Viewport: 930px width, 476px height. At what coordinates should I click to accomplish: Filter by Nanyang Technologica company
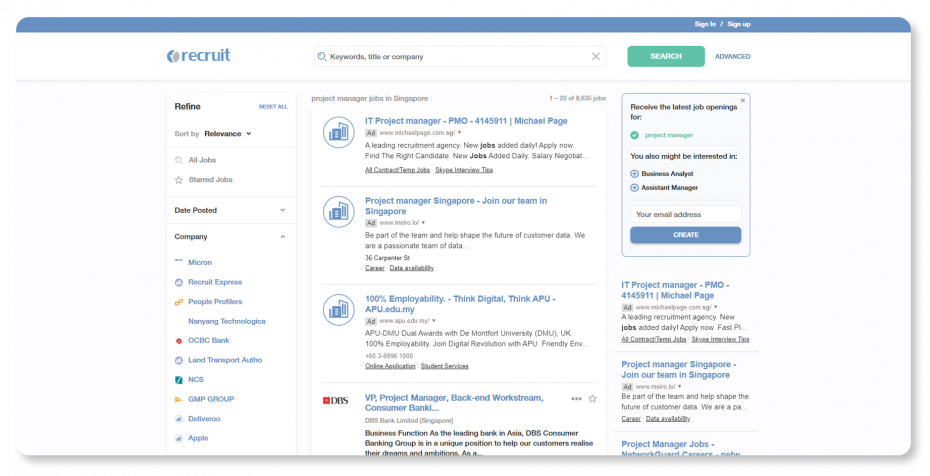pos(227,321)
